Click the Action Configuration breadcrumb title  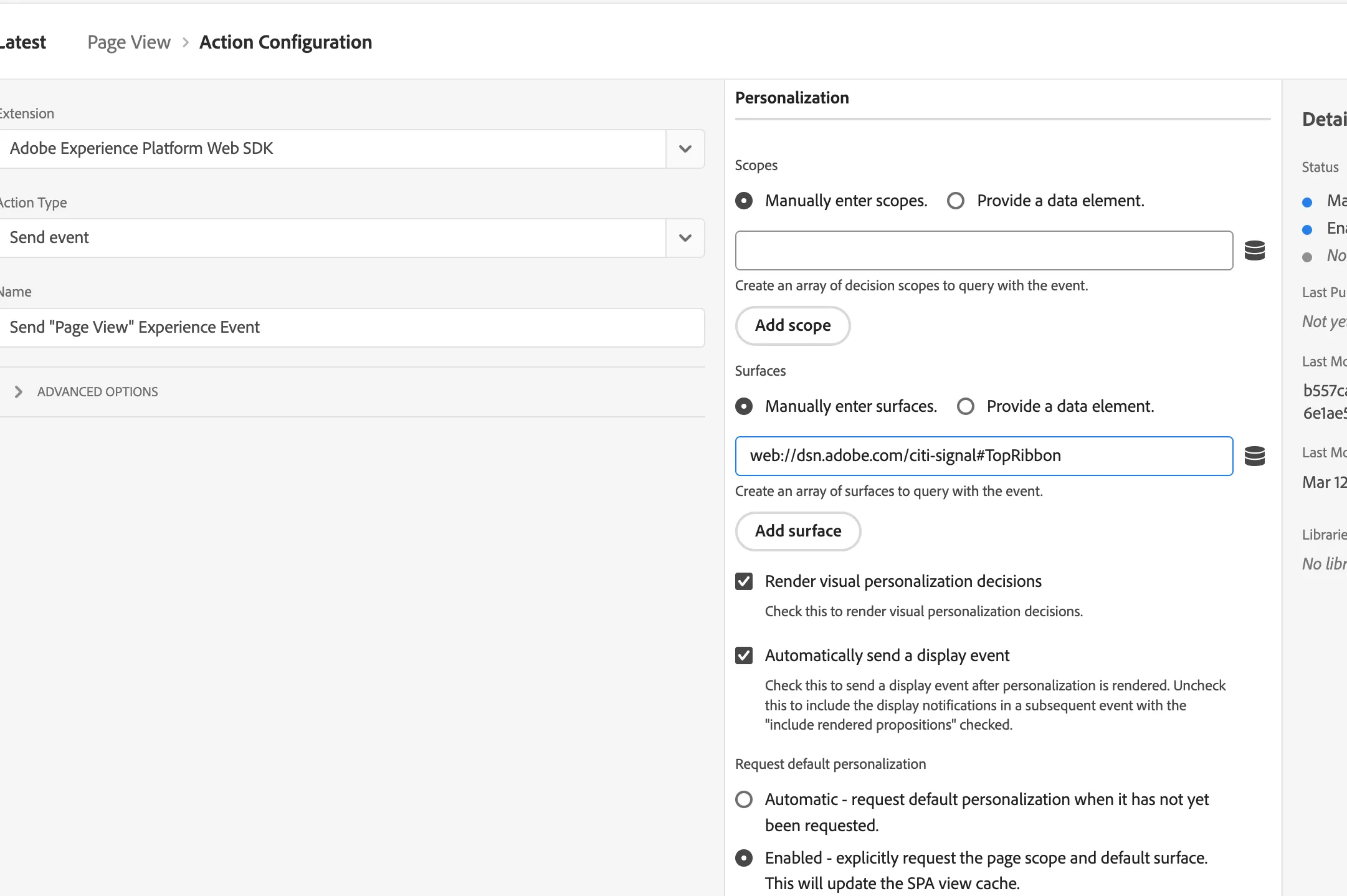coord(286,42)
